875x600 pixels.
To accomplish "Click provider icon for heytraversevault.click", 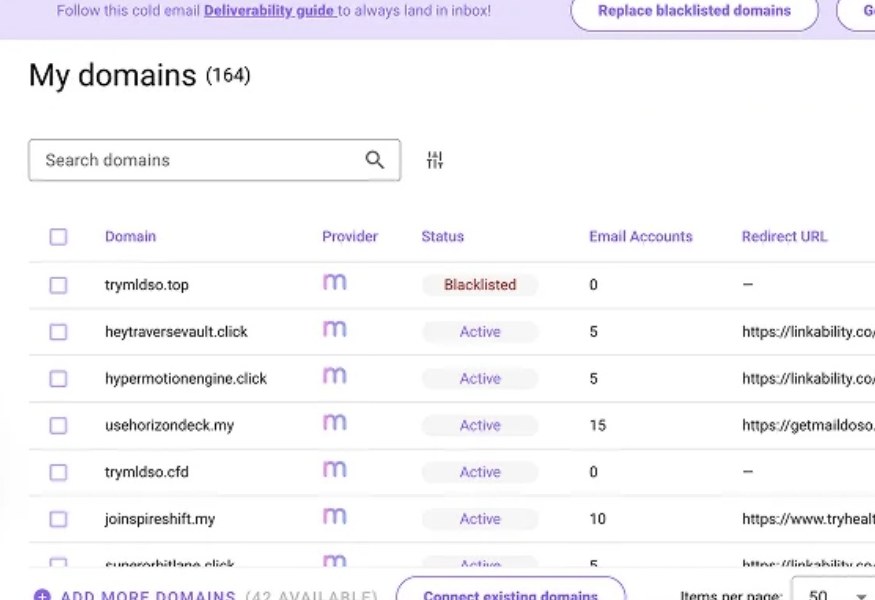I will click(335, 329).
